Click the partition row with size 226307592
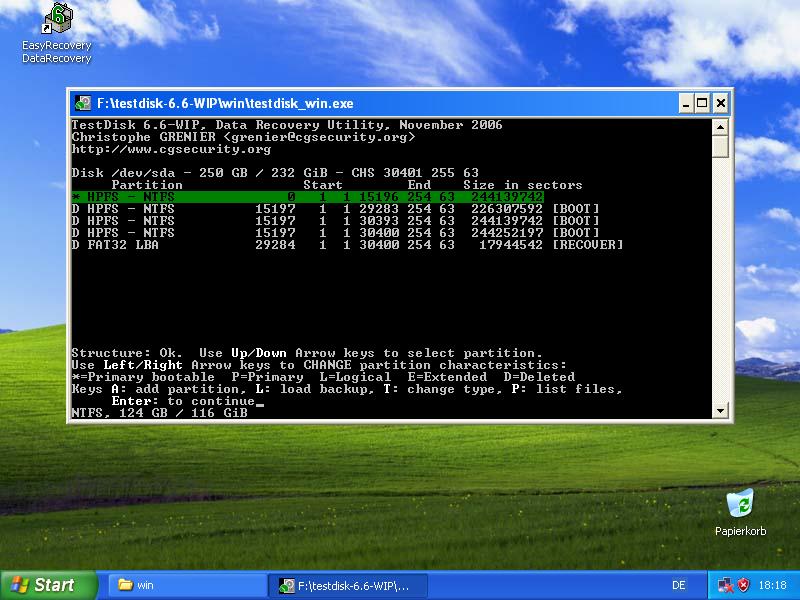Screen dimensions: 800x600 (336, 209)
